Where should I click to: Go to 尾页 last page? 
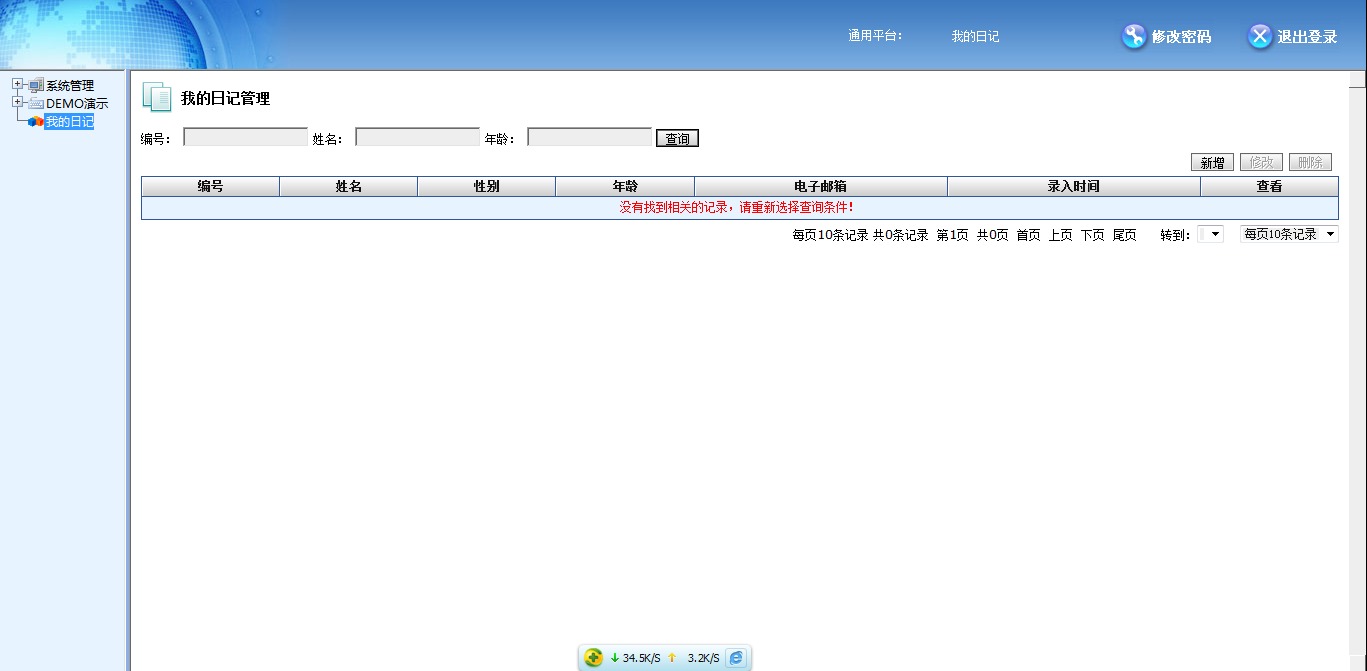pos(1124,235)
